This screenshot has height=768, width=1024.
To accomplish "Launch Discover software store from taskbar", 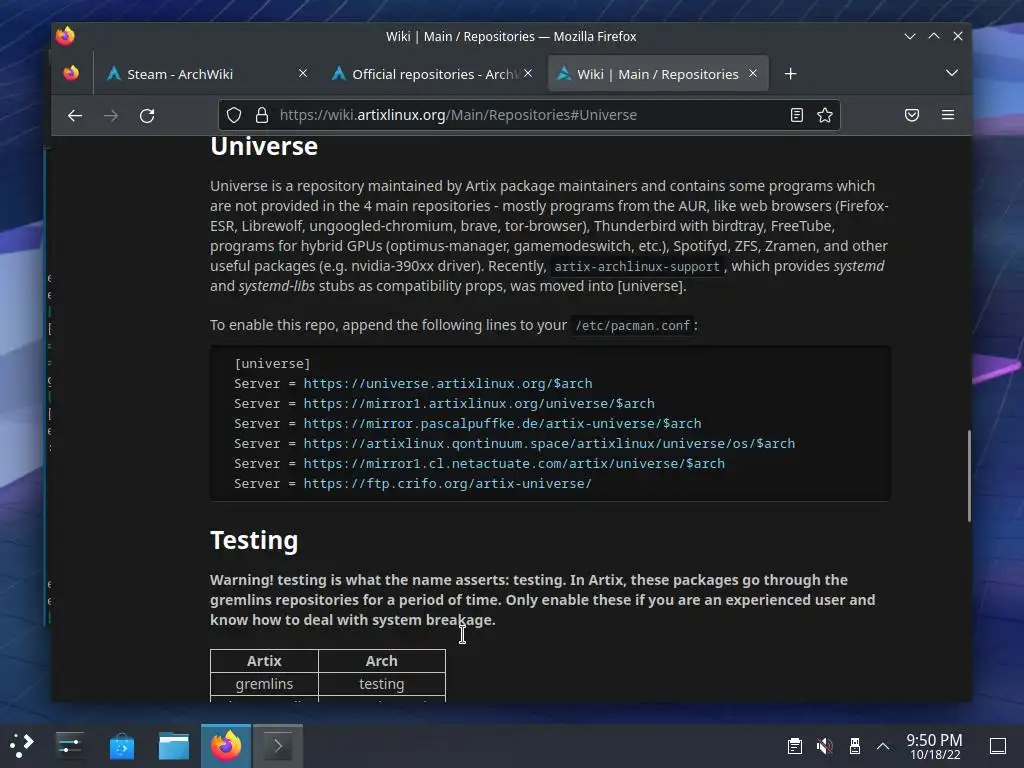I will (x=121, y=746).
